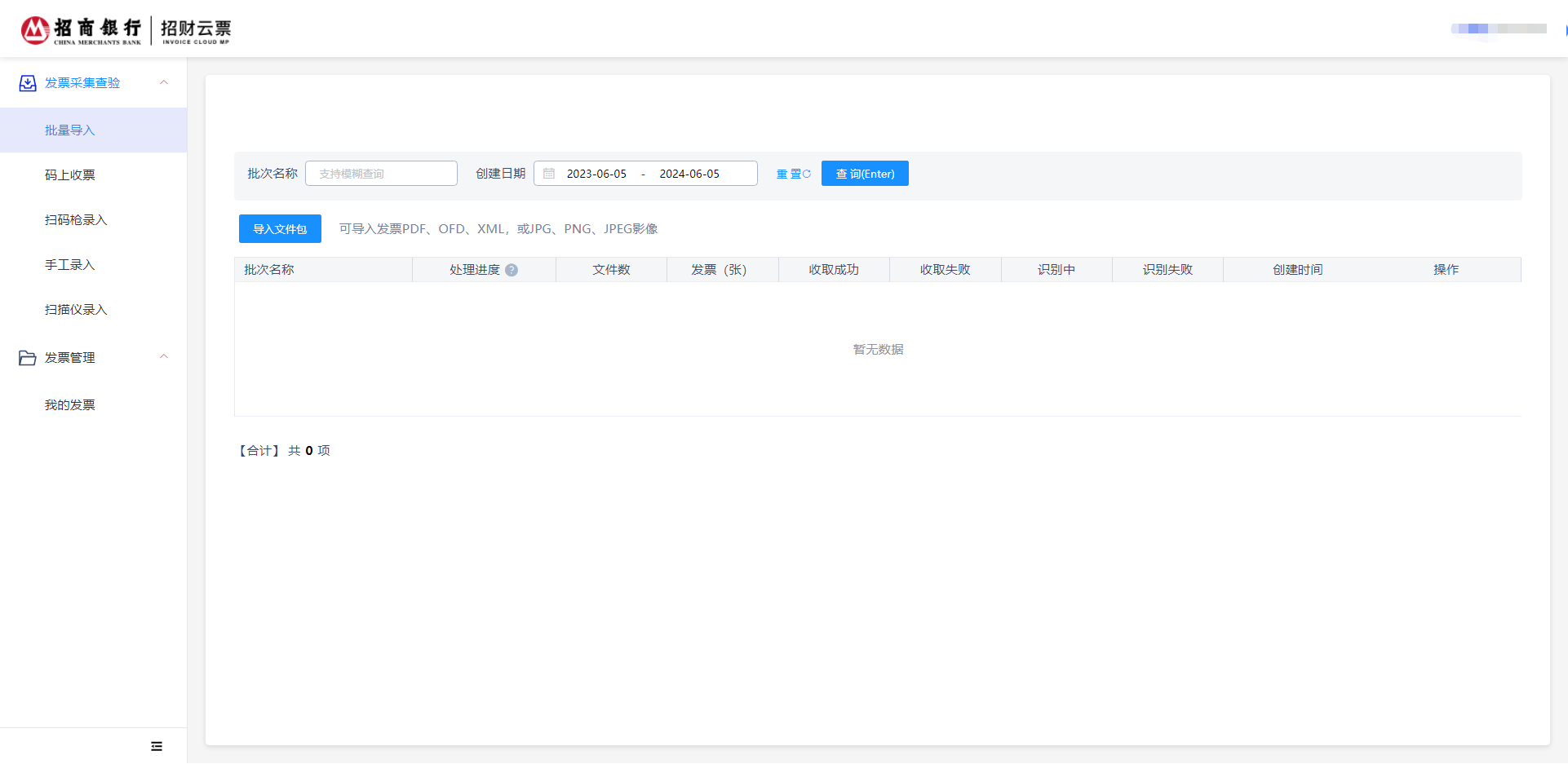This screenshot has width=1568, height=764.
Task: Click the help icon beside 处理进度
Action: [512, 270]
